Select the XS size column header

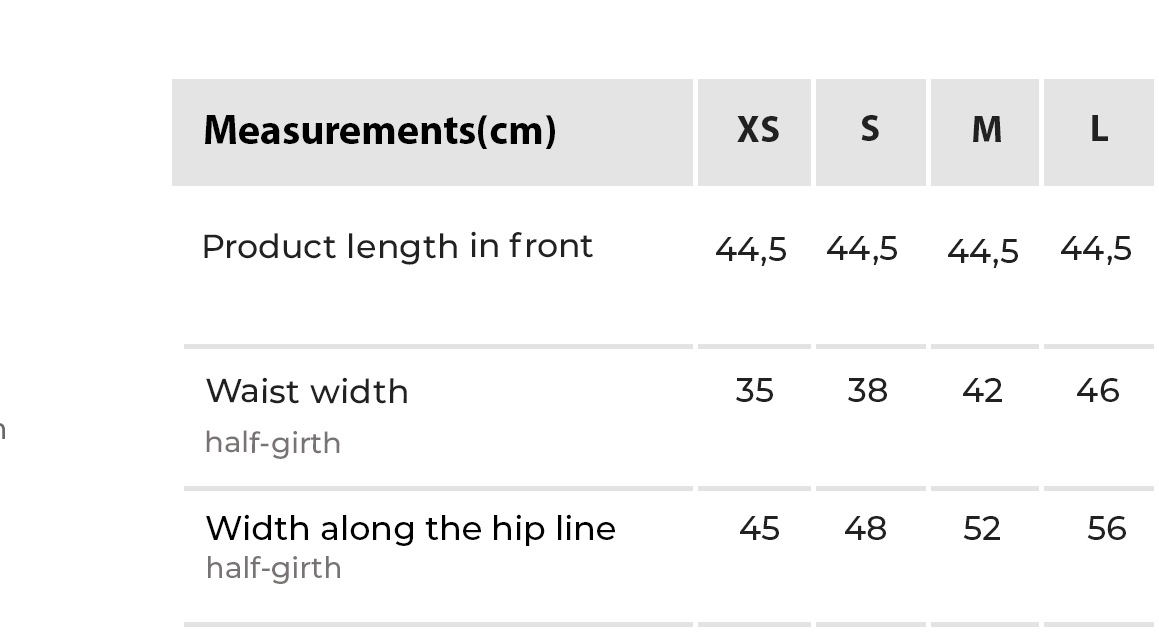757,130
